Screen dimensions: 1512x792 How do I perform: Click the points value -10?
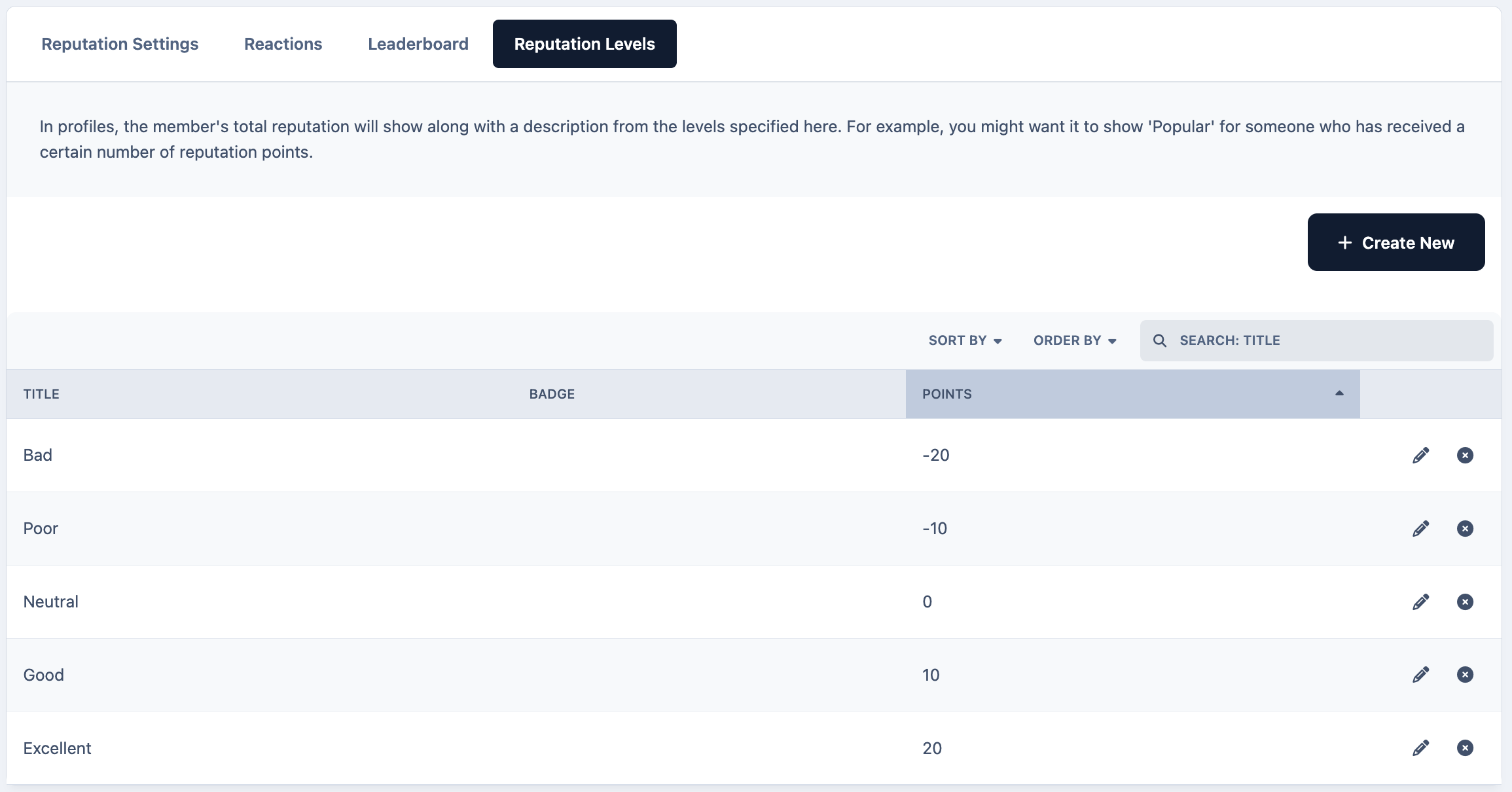click(935, 529)
